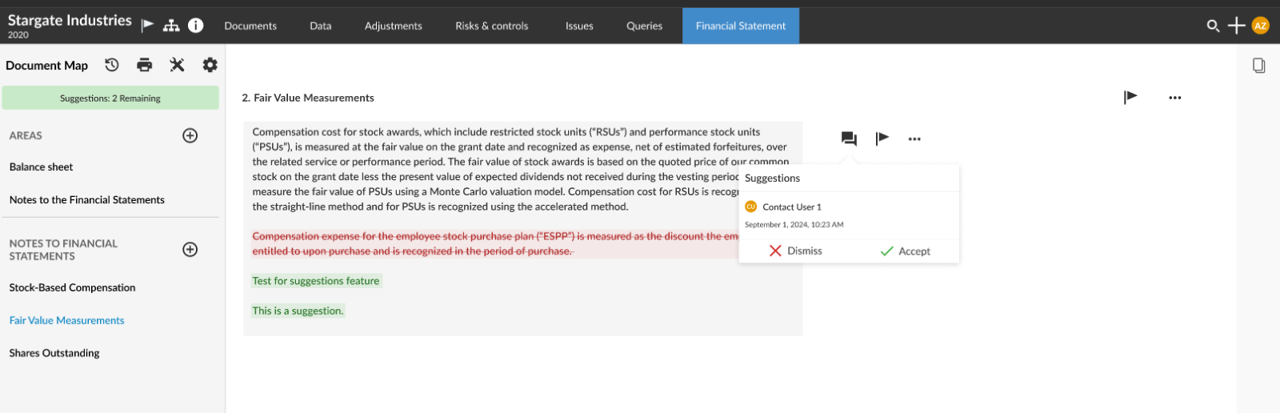Click the info icon in header
This screenshot has height=413, width=1280.
click(x=196, y=25)
